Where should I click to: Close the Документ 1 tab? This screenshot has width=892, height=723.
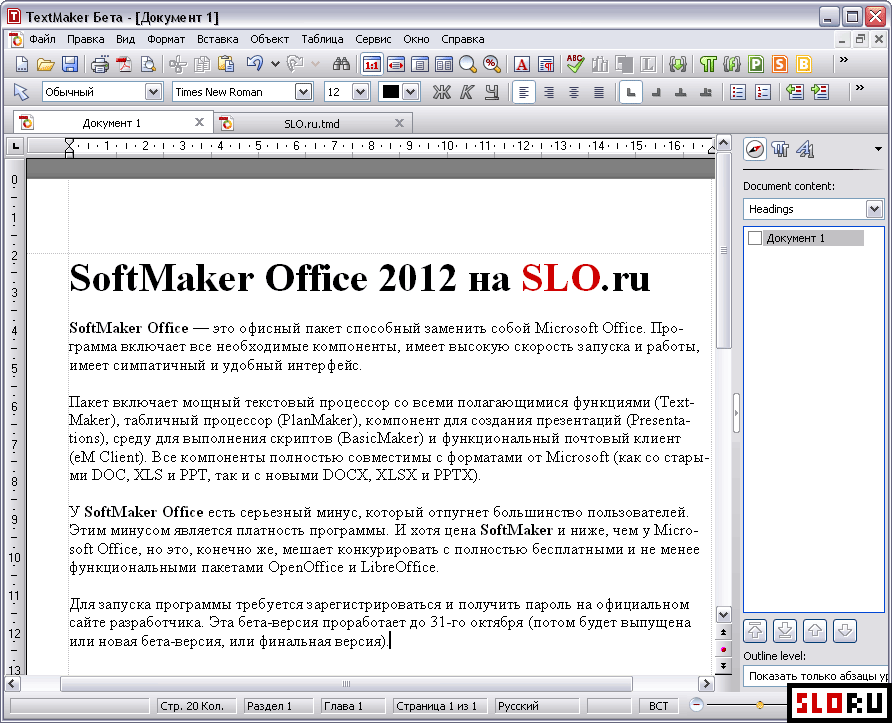(x=199, y=122)
